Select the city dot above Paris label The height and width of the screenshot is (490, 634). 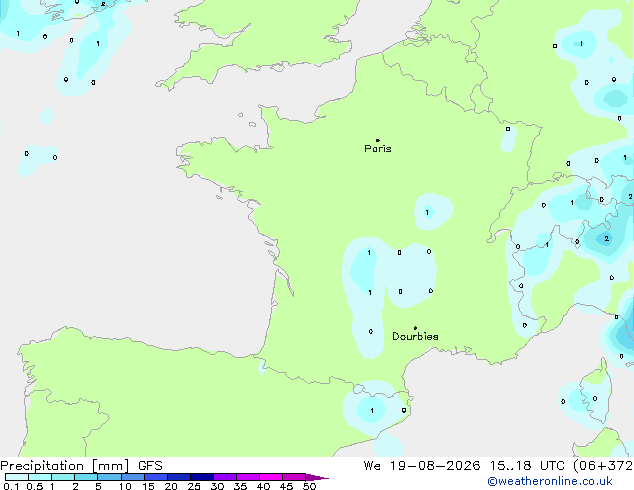coord(378,140)
